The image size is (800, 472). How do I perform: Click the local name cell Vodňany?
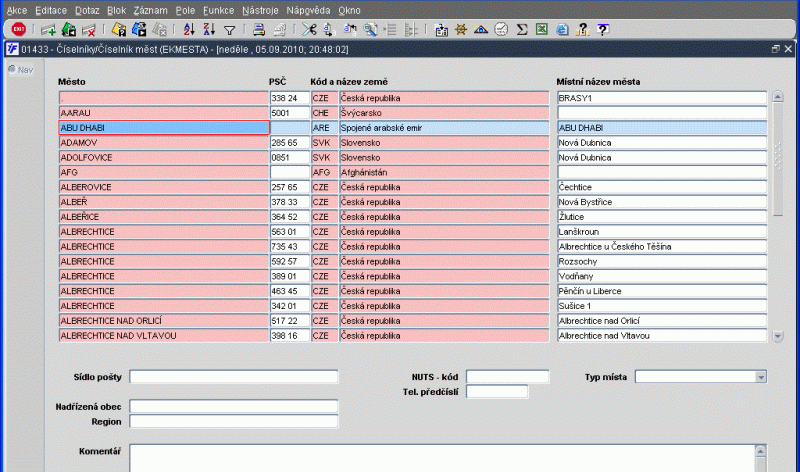click(x=662, y=276)
